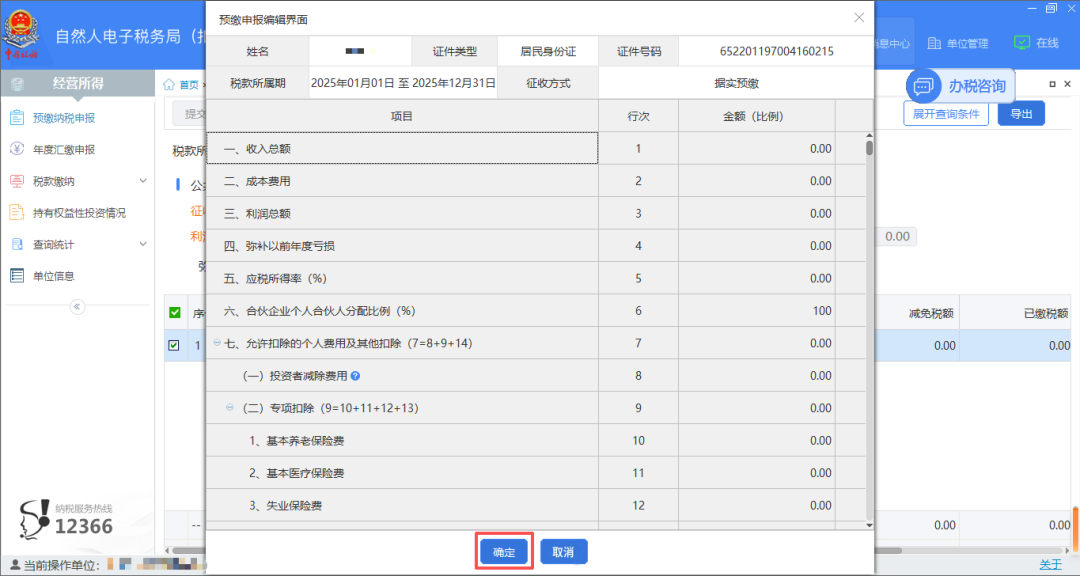The width and height of the screenshot is (1080, 576).
Task: Click the dialog's vertical scrollbar down arrow
Action: point(869,523)
